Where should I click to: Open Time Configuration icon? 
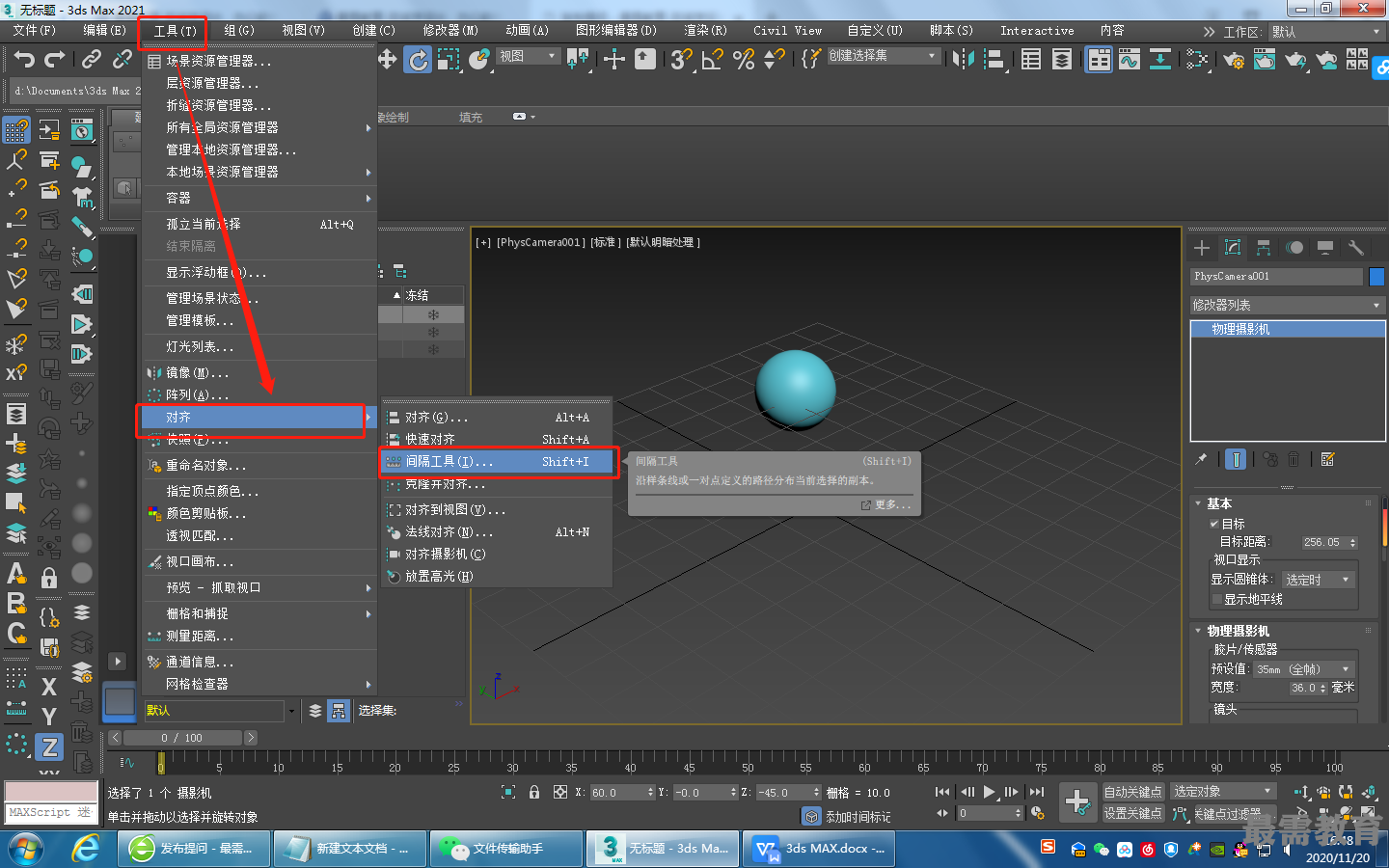1038,813
